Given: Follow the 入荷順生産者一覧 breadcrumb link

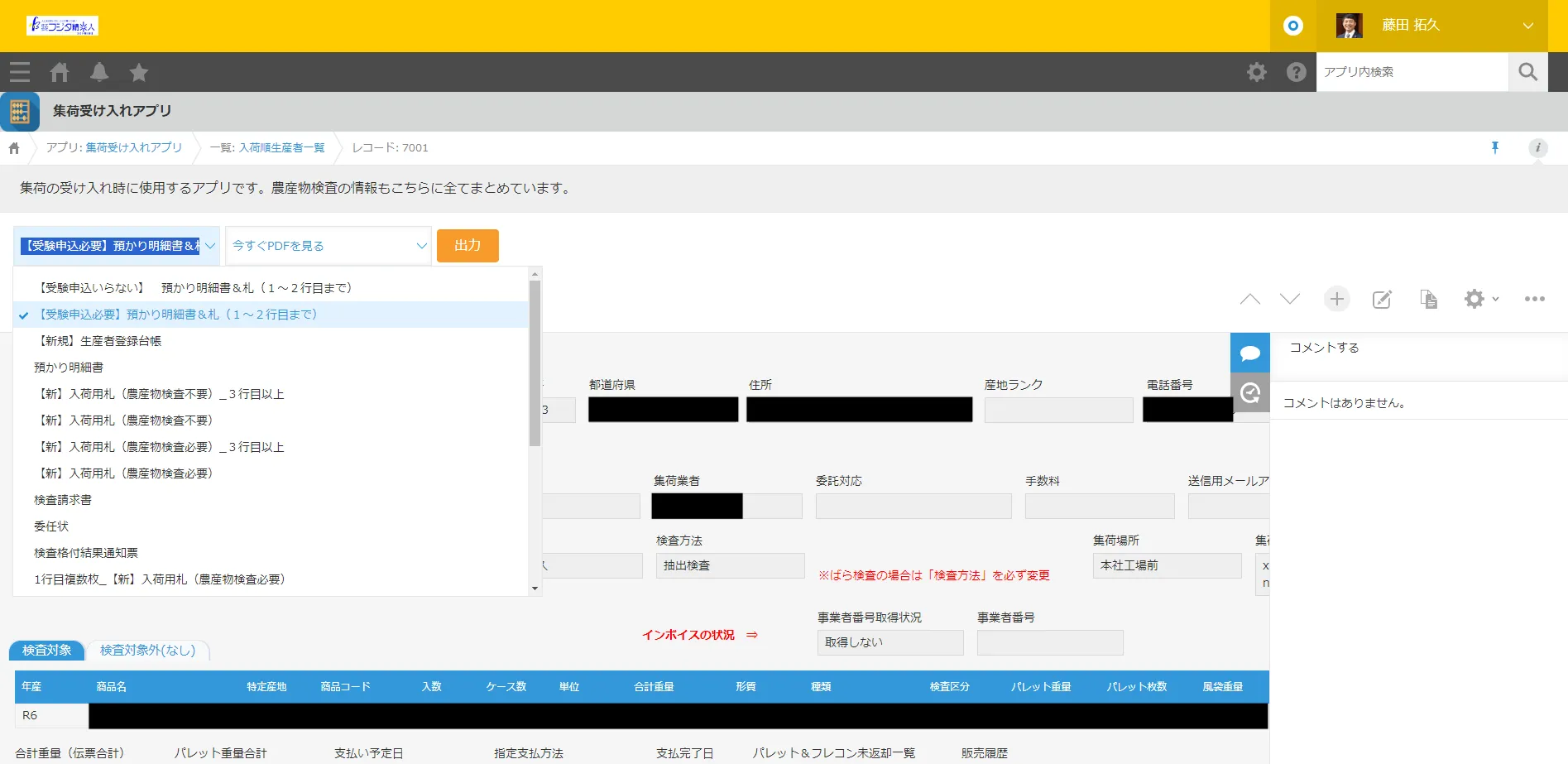Looking at the screenshot, I should [x=281, y=147].
